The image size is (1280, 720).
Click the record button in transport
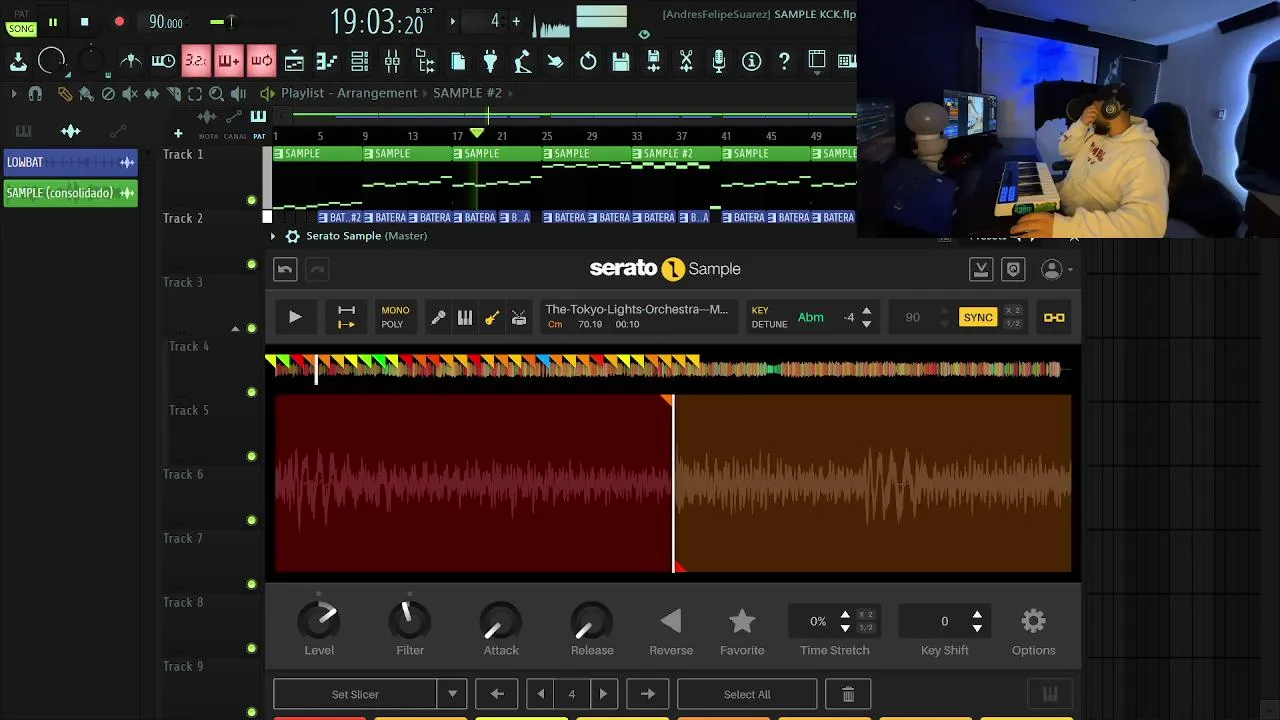(119, 21)
